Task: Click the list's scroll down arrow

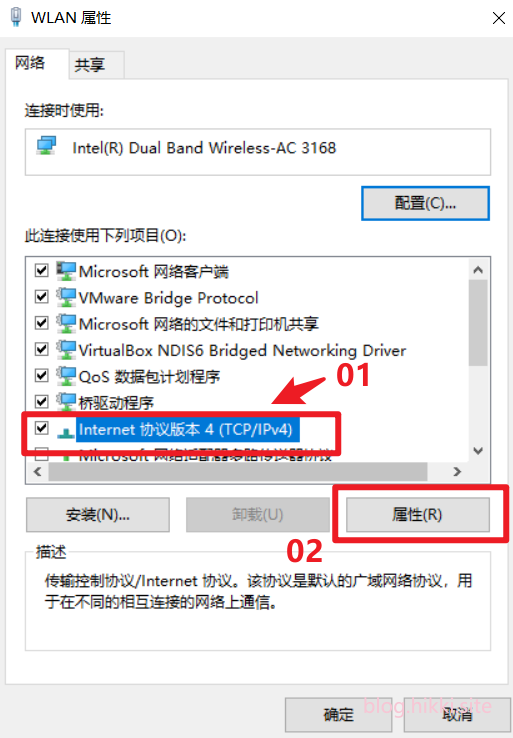Action: 478,451
